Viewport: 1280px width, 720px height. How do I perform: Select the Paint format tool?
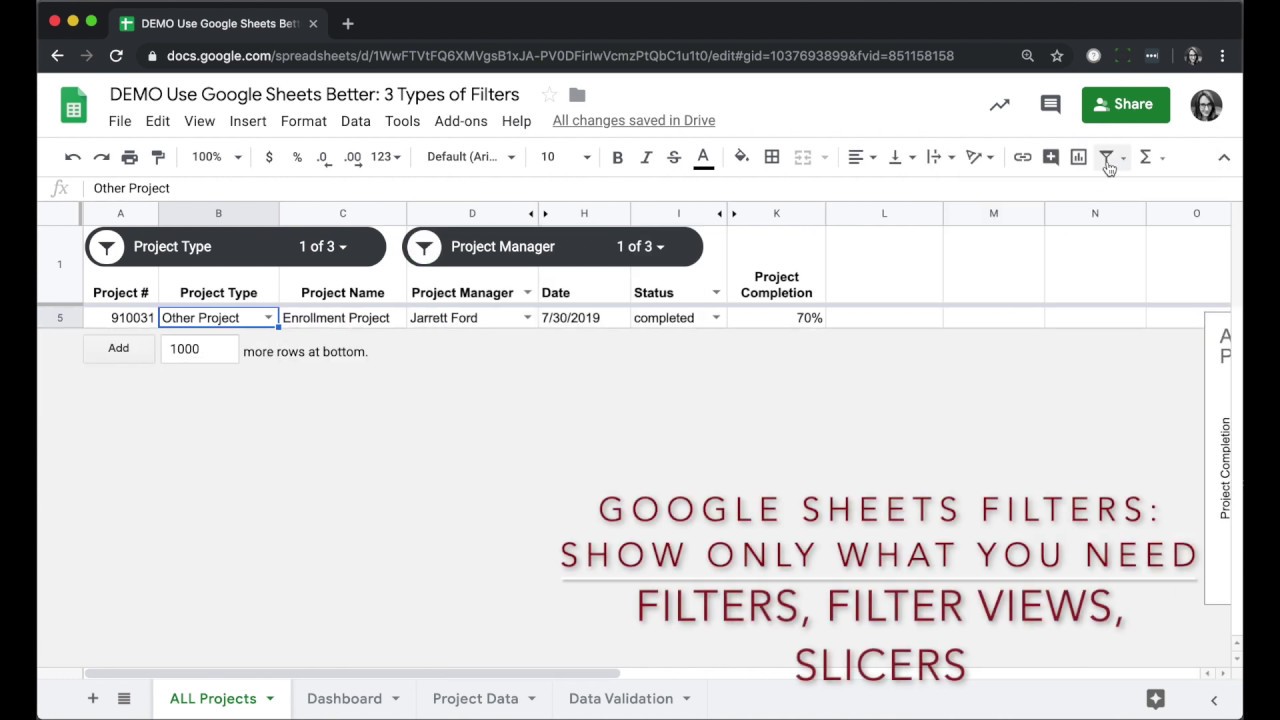click(x=158, y=157)
